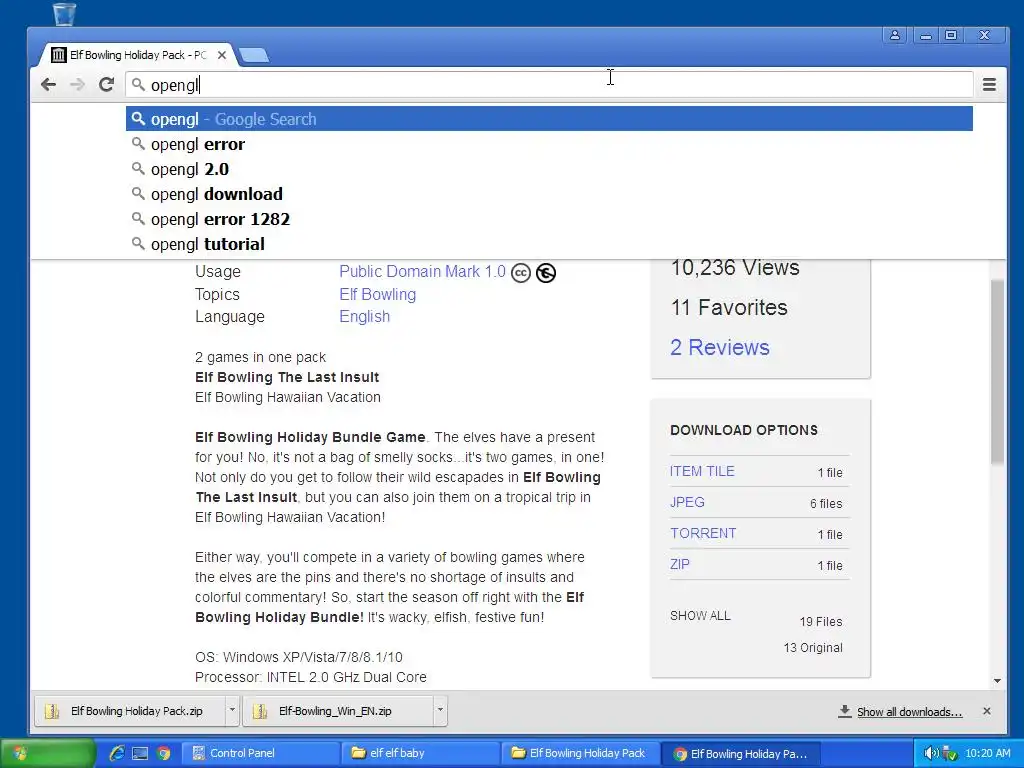Click the scrollbar down arrow

click(997, 680)
